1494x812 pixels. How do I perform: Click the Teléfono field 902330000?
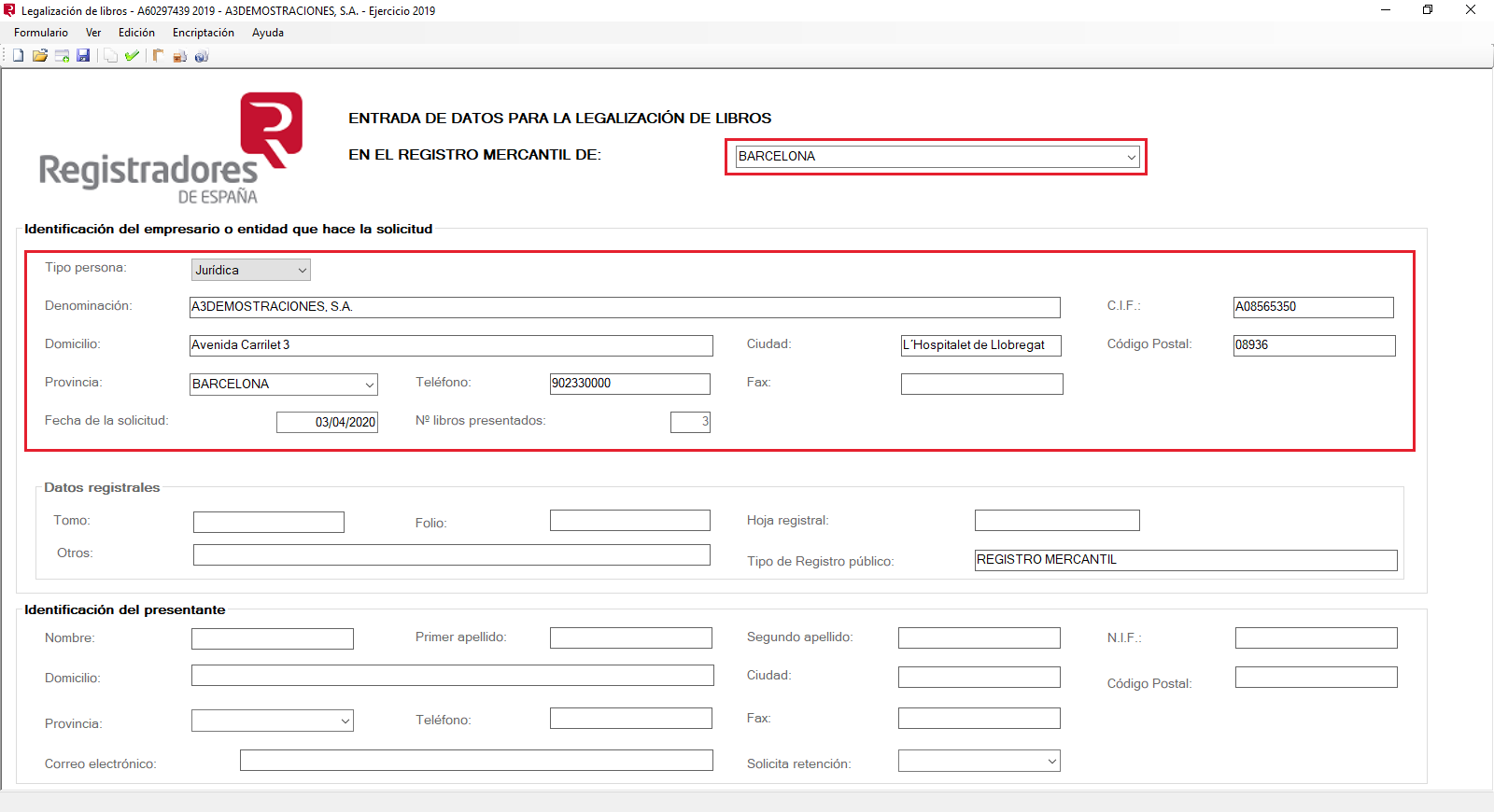pyautogui.click(x=630, y=384)
